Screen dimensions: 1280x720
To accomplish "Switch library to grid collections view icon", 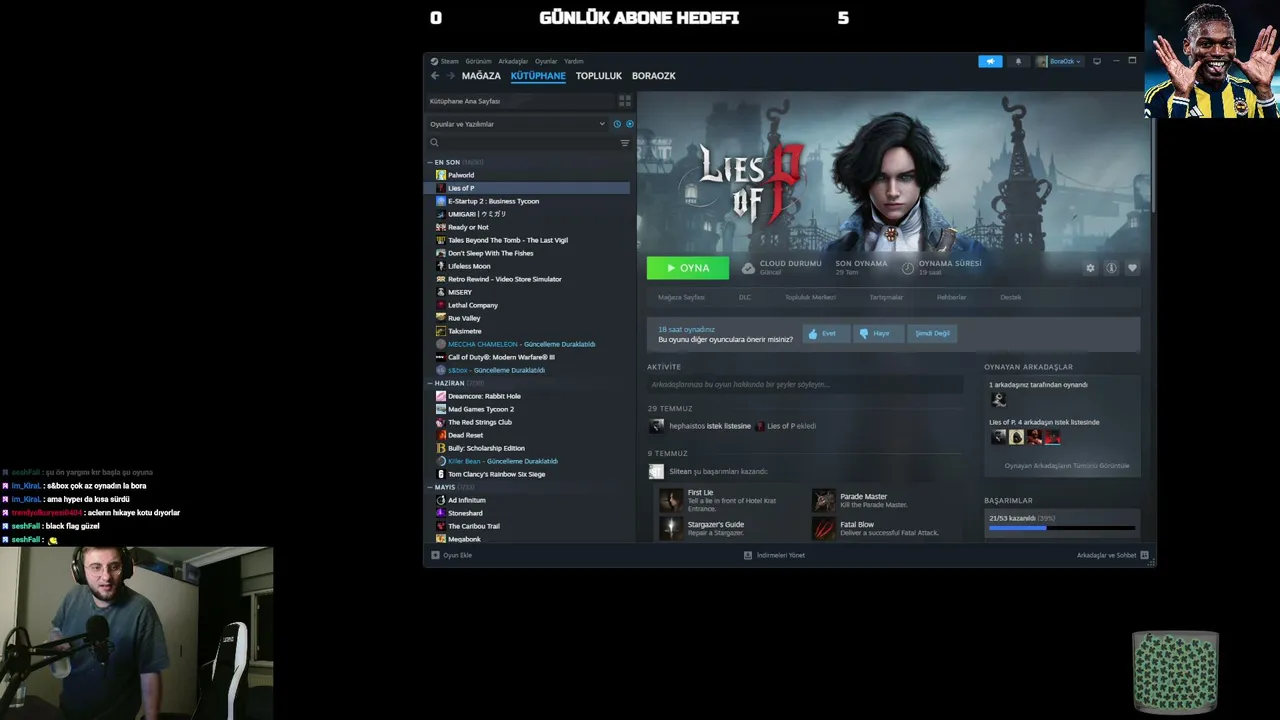I will click(625, 101).
